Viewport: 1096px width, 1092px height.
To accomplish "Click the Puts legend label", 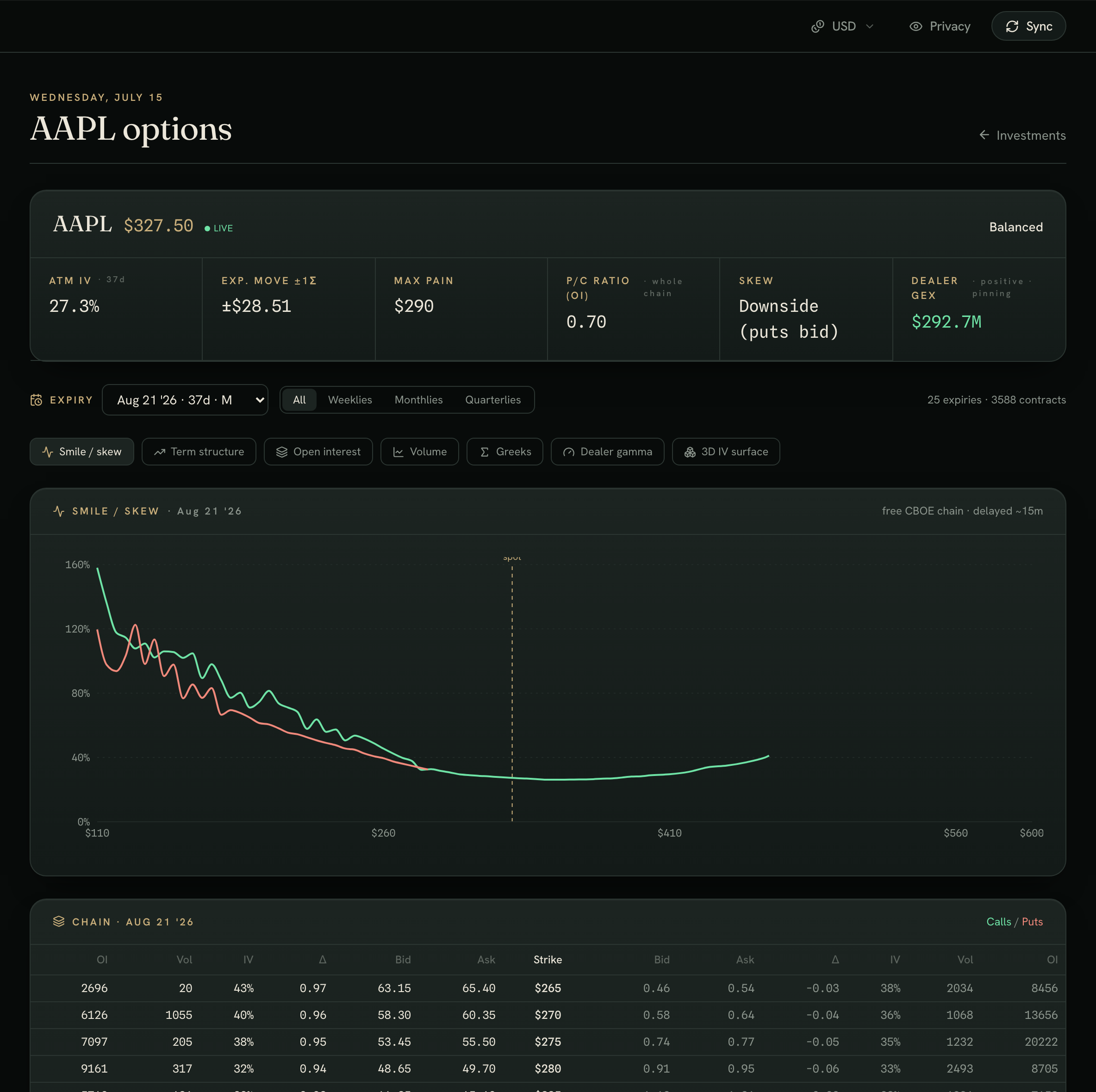I will coord(1032,921).
